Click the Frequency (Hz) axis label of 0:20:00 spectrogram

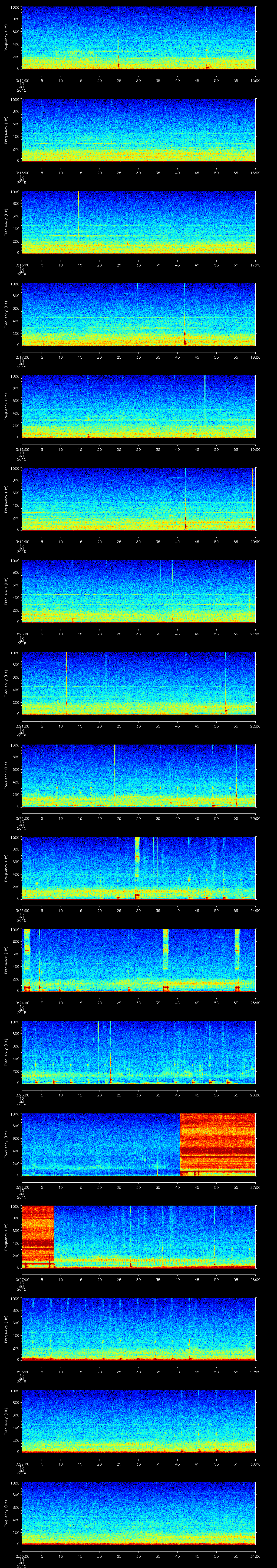6,590
